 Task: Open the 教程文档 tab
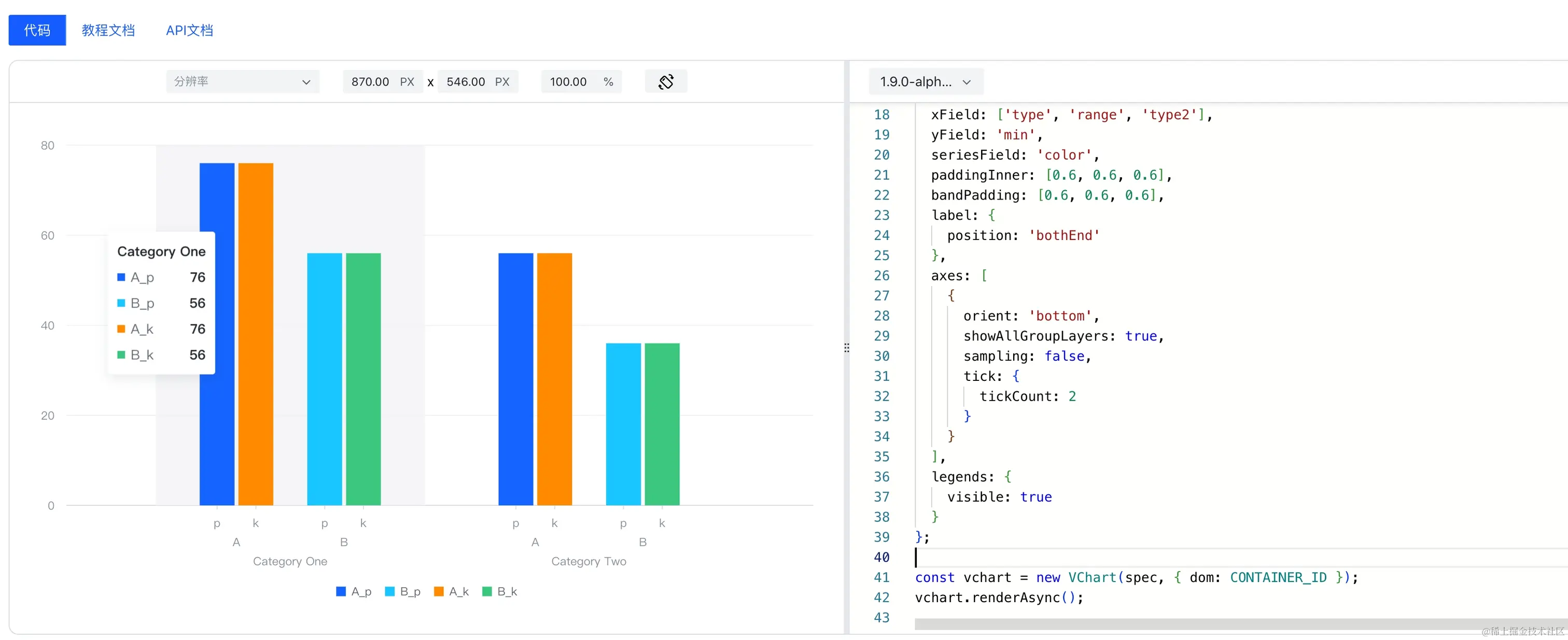click(108, 30)
